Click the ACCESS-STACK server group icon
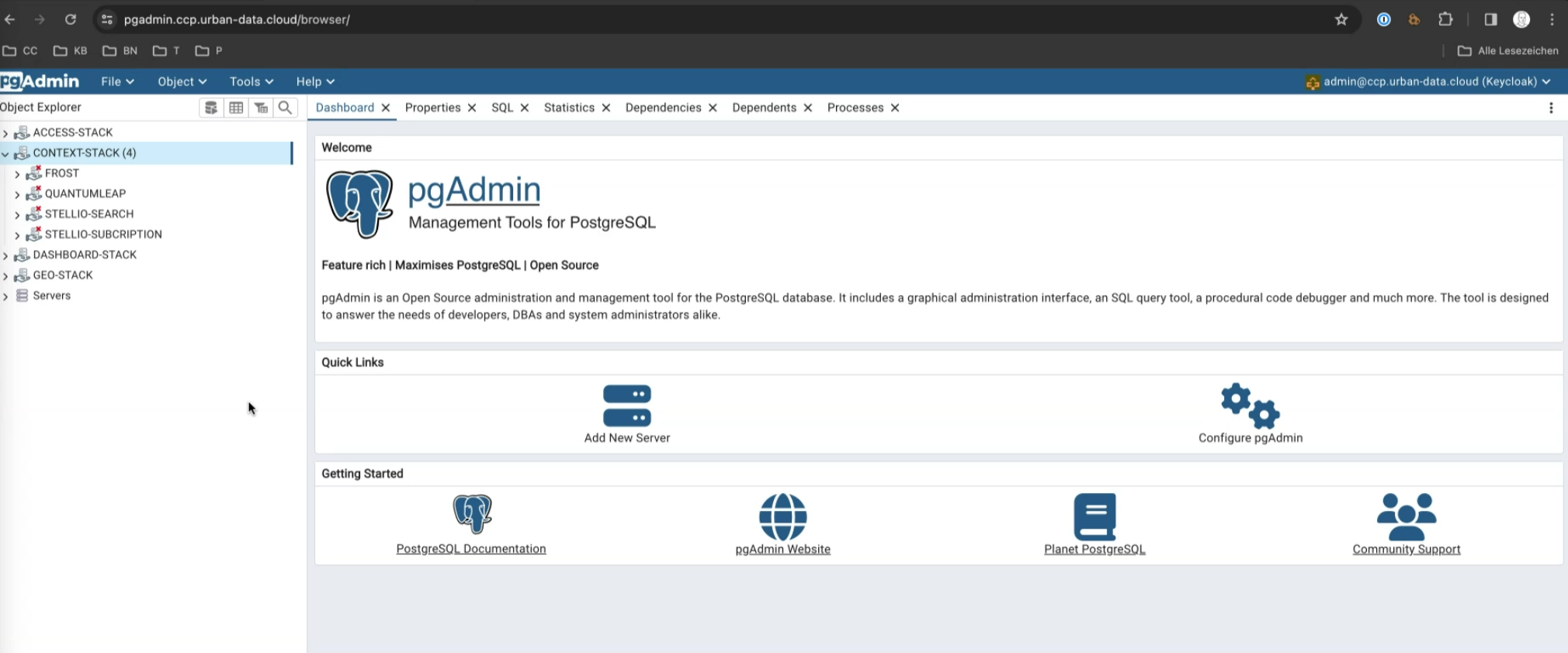Image resolution: width=1568 pixels, height=653 pixels. (x=22, y=133)
